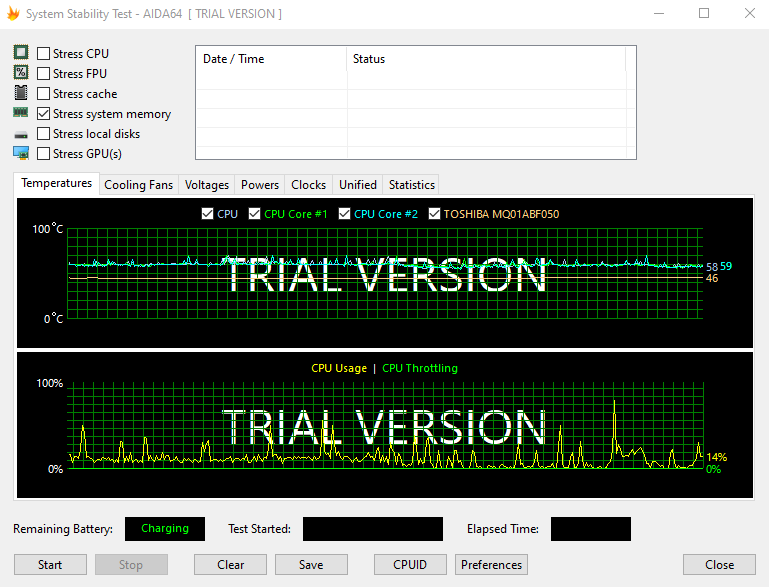This screenshot has width=769, height=587.
Task: Click the disk drive icon beside Stress local disks
Action: tap(21, 134)
